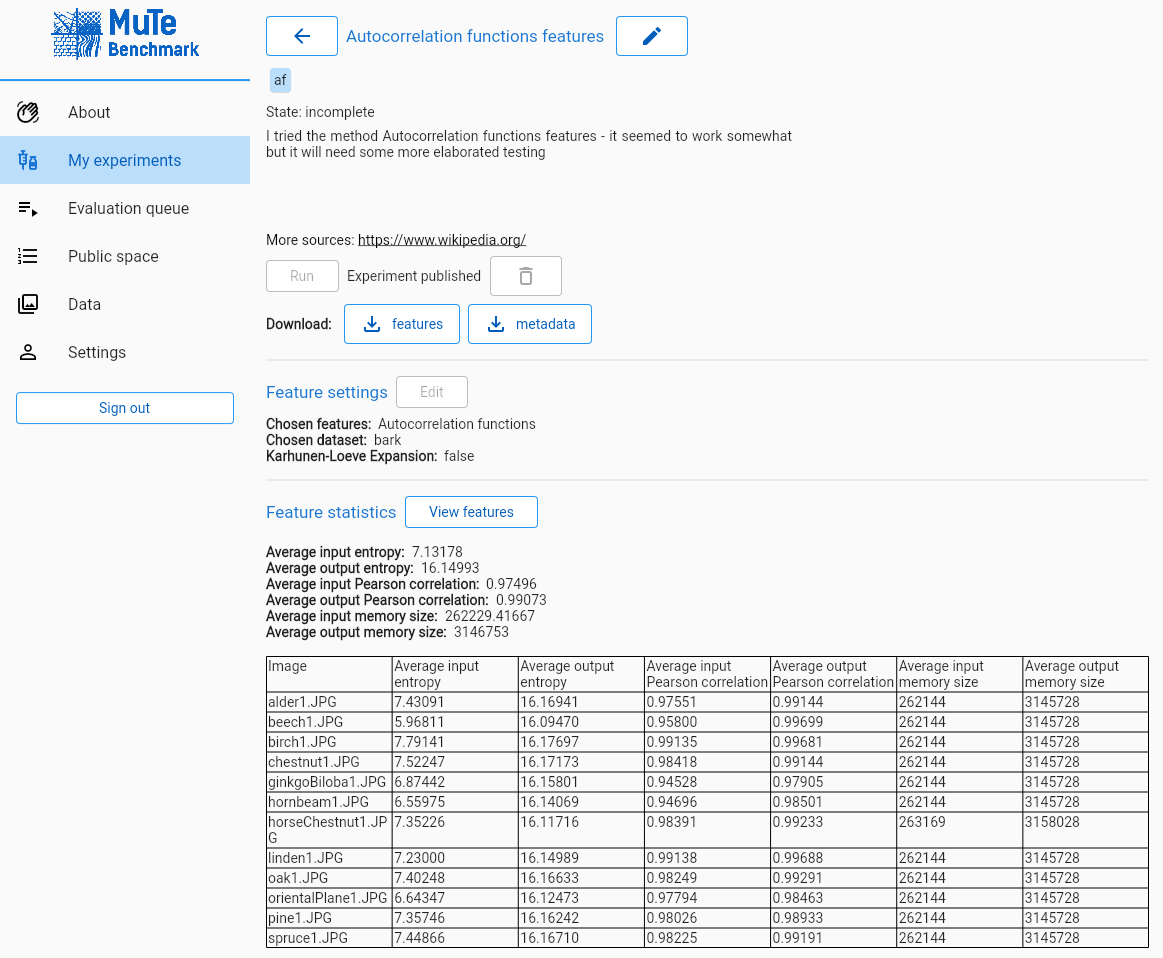
Task: Click the Sign out button
Action: coord(125,408)
